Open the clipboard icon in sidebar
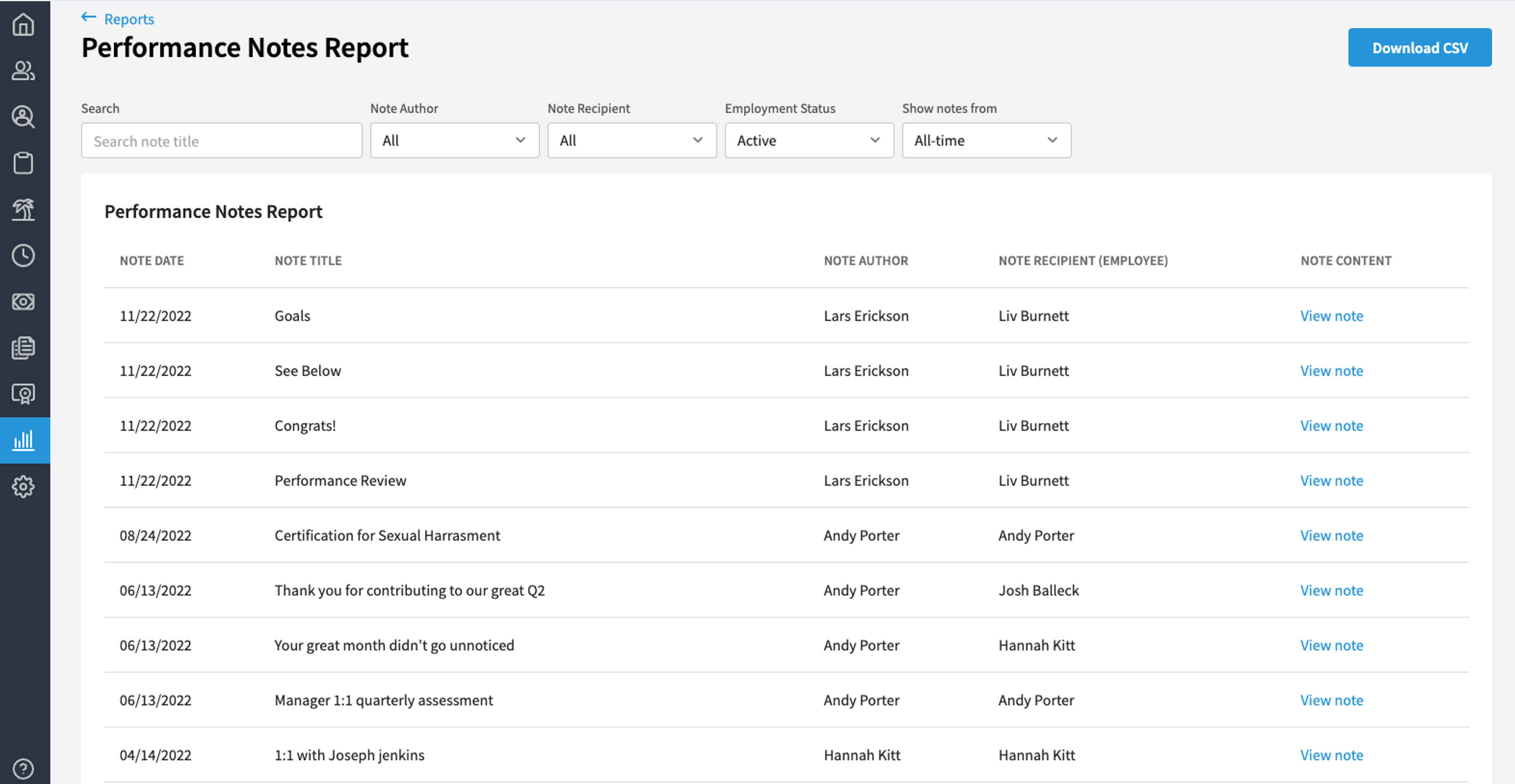 (x=24, y=163)
